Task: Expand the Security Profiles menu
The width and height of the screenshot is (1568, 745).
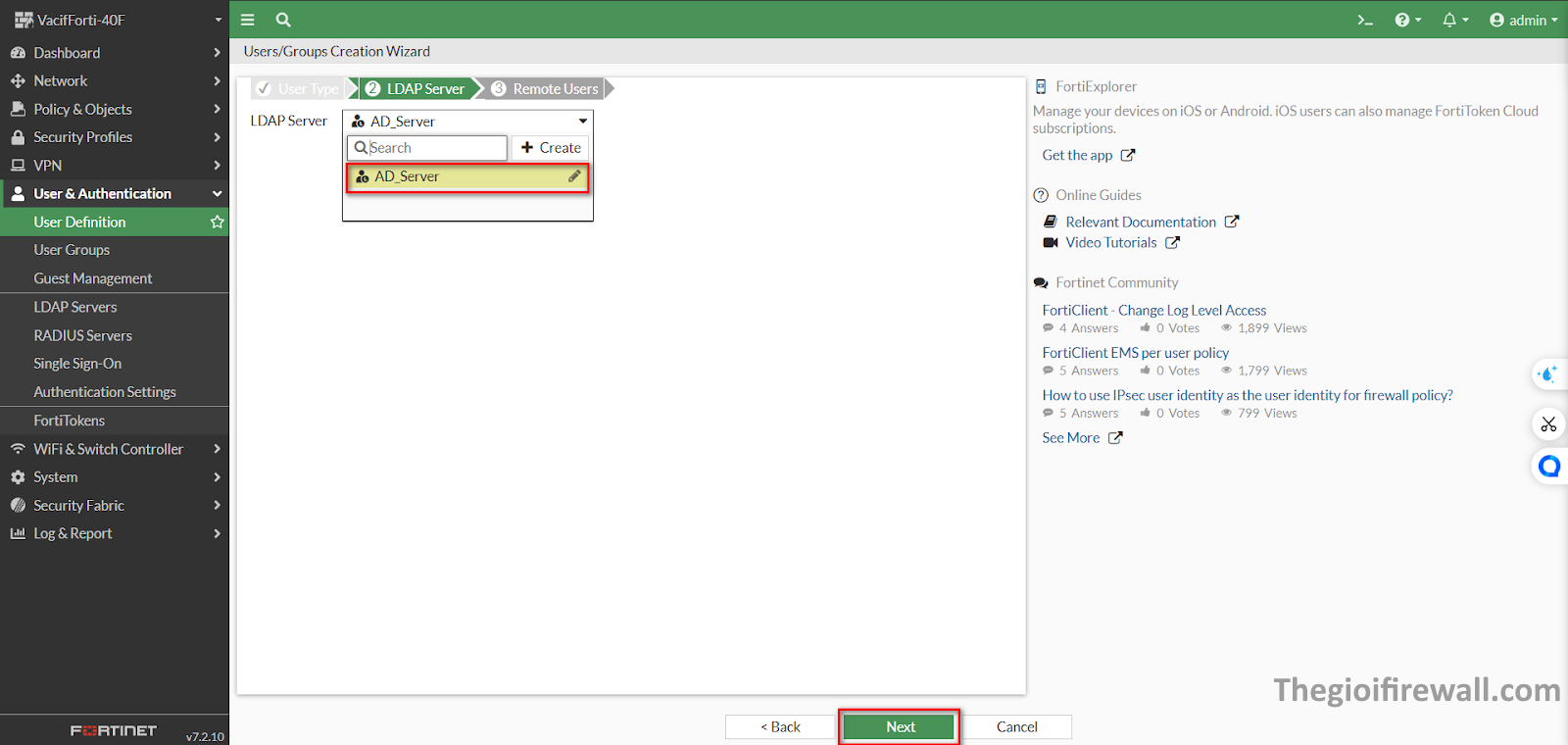Action: pos(114,137)
